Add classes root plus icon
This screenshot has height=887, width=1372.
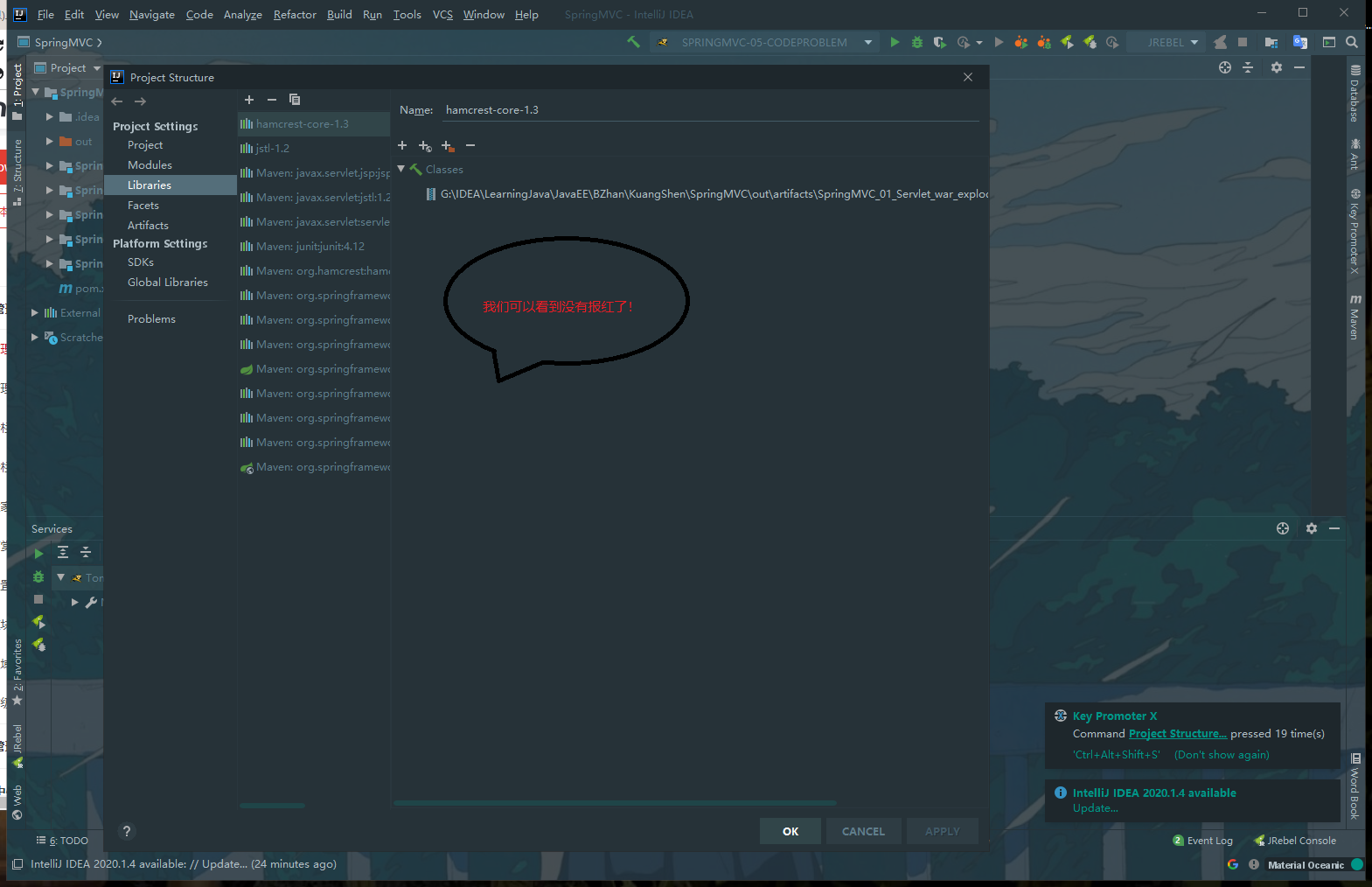[x=402, y=145]
